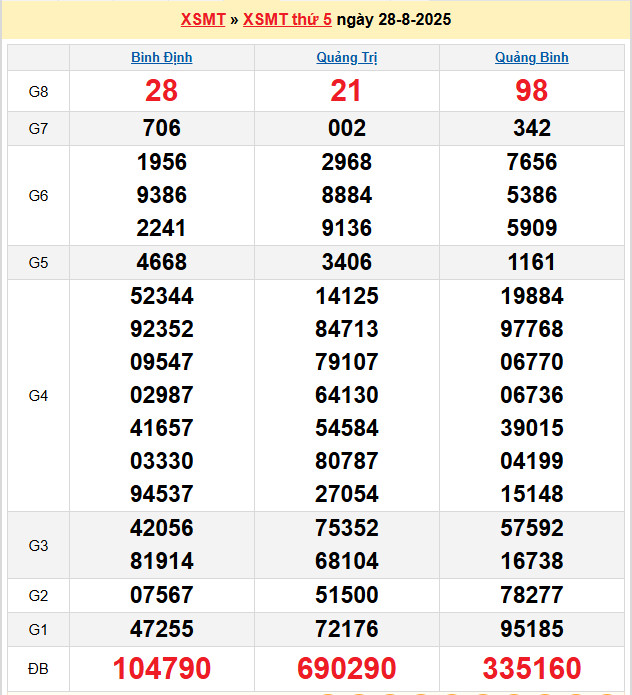
Task: Click G3 number 75352
Action: click(347, 528)
